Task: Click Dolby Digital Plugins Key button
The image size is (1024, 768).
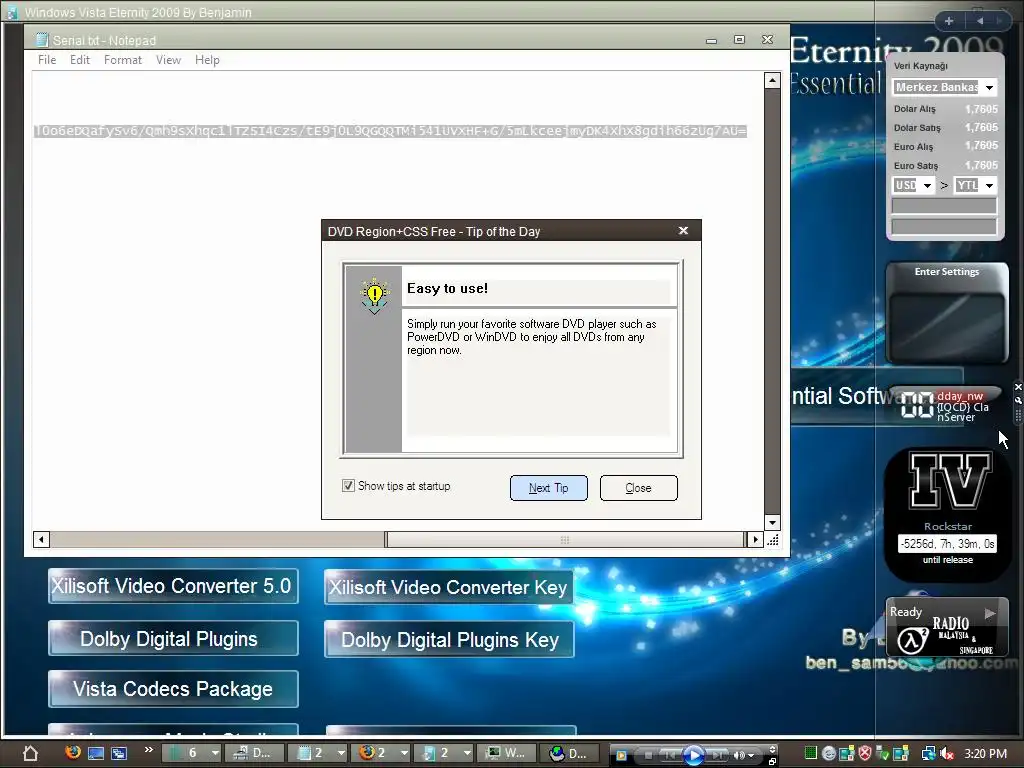Action: coord(449,640)
